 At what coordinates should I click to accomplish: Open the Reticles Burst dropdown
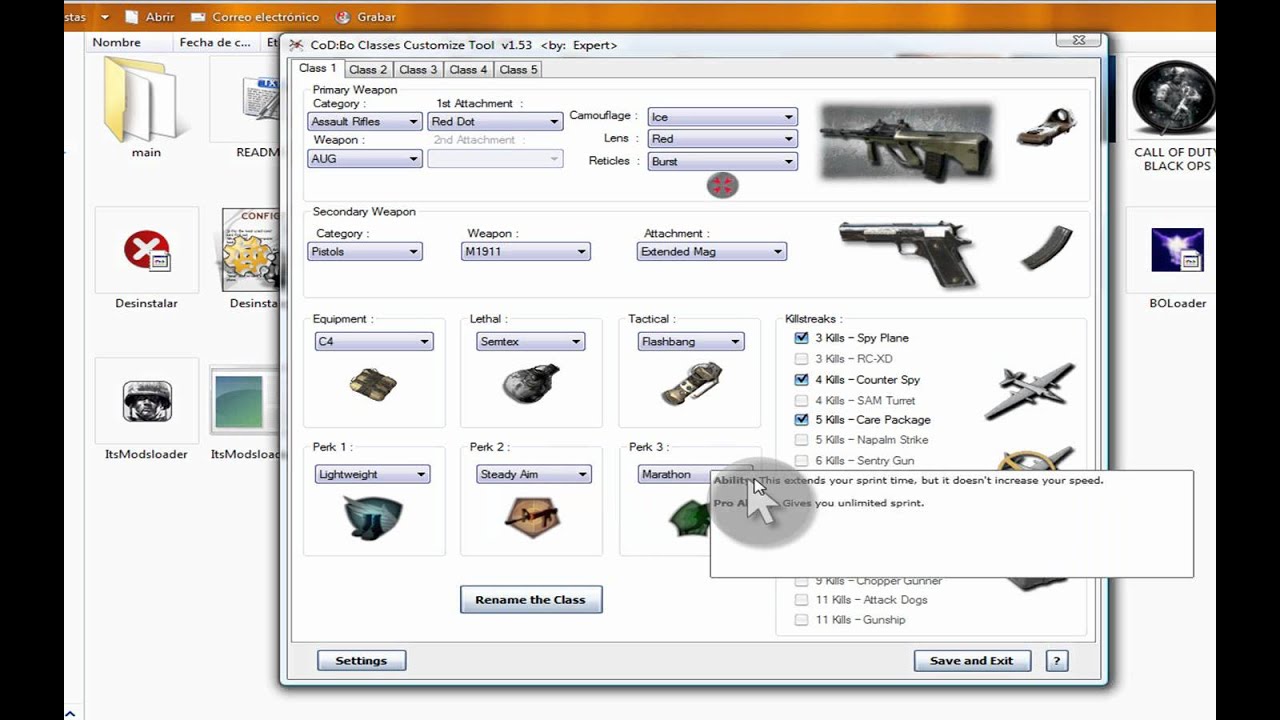coord(722,161)
